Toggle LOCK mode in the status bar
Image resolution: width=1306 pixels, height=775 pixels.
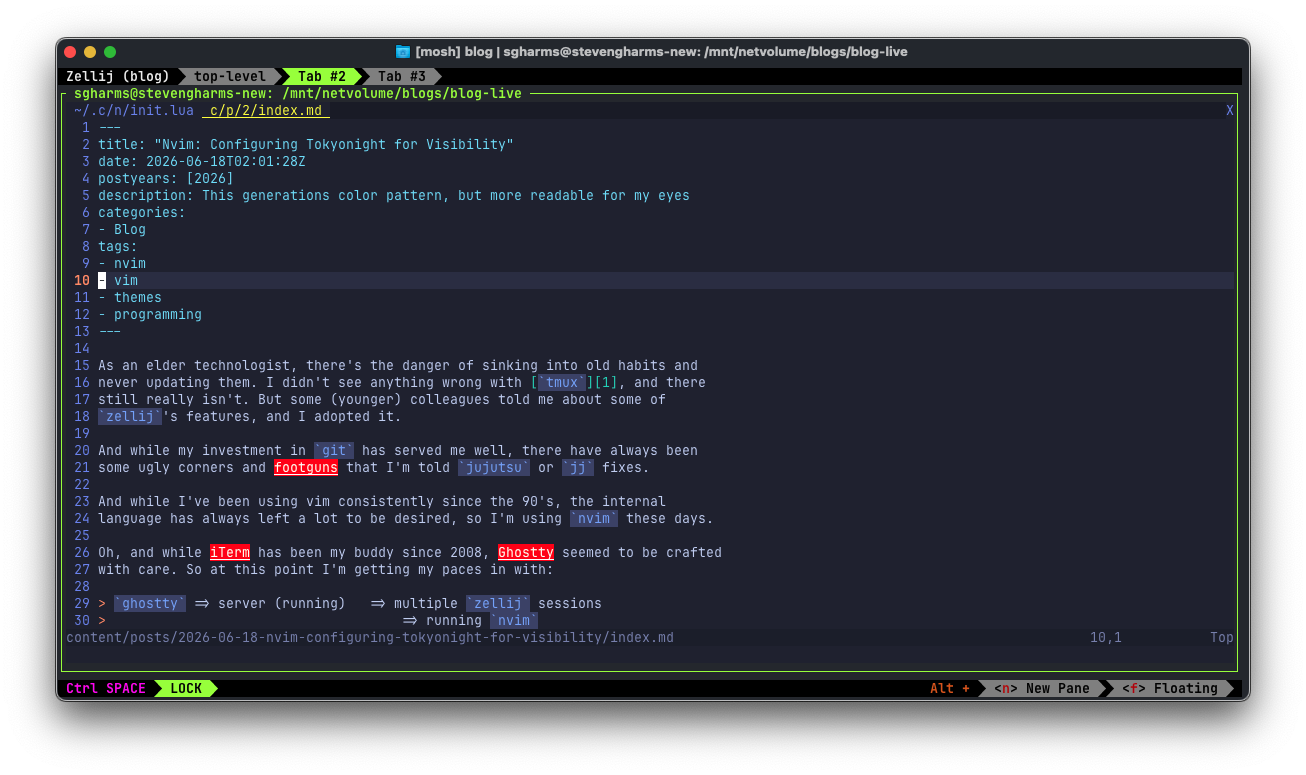(186, 688)
